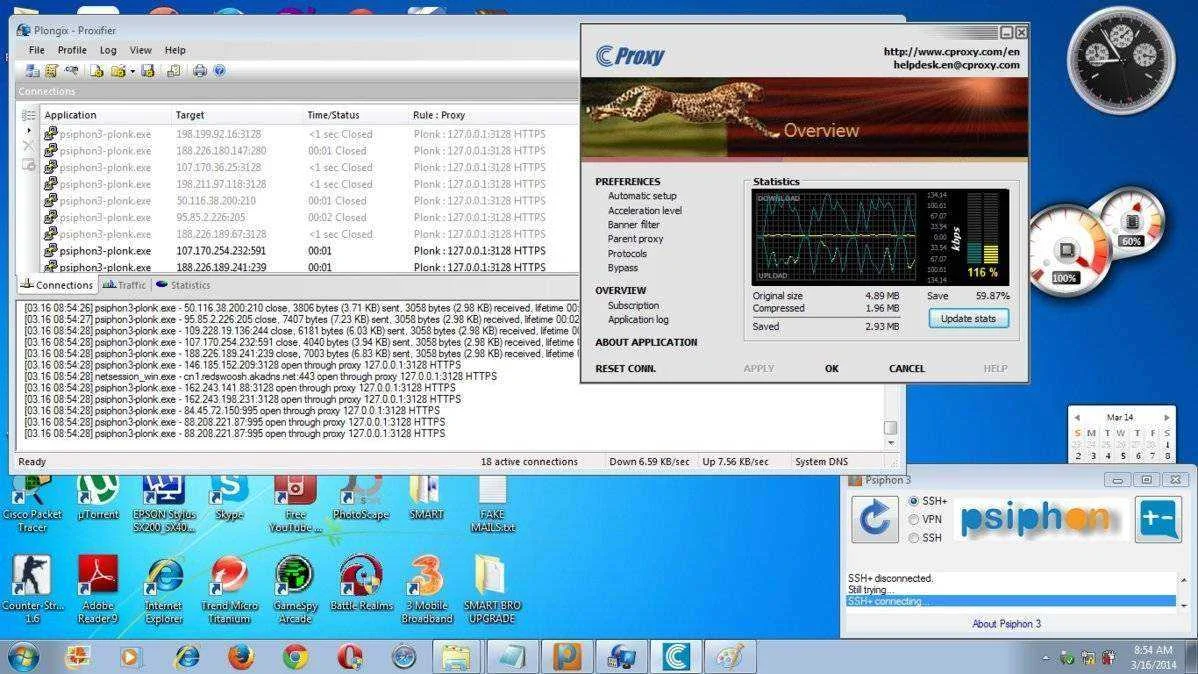
Task: Open Automatic setup preference in CProxy
Action: 642,196
